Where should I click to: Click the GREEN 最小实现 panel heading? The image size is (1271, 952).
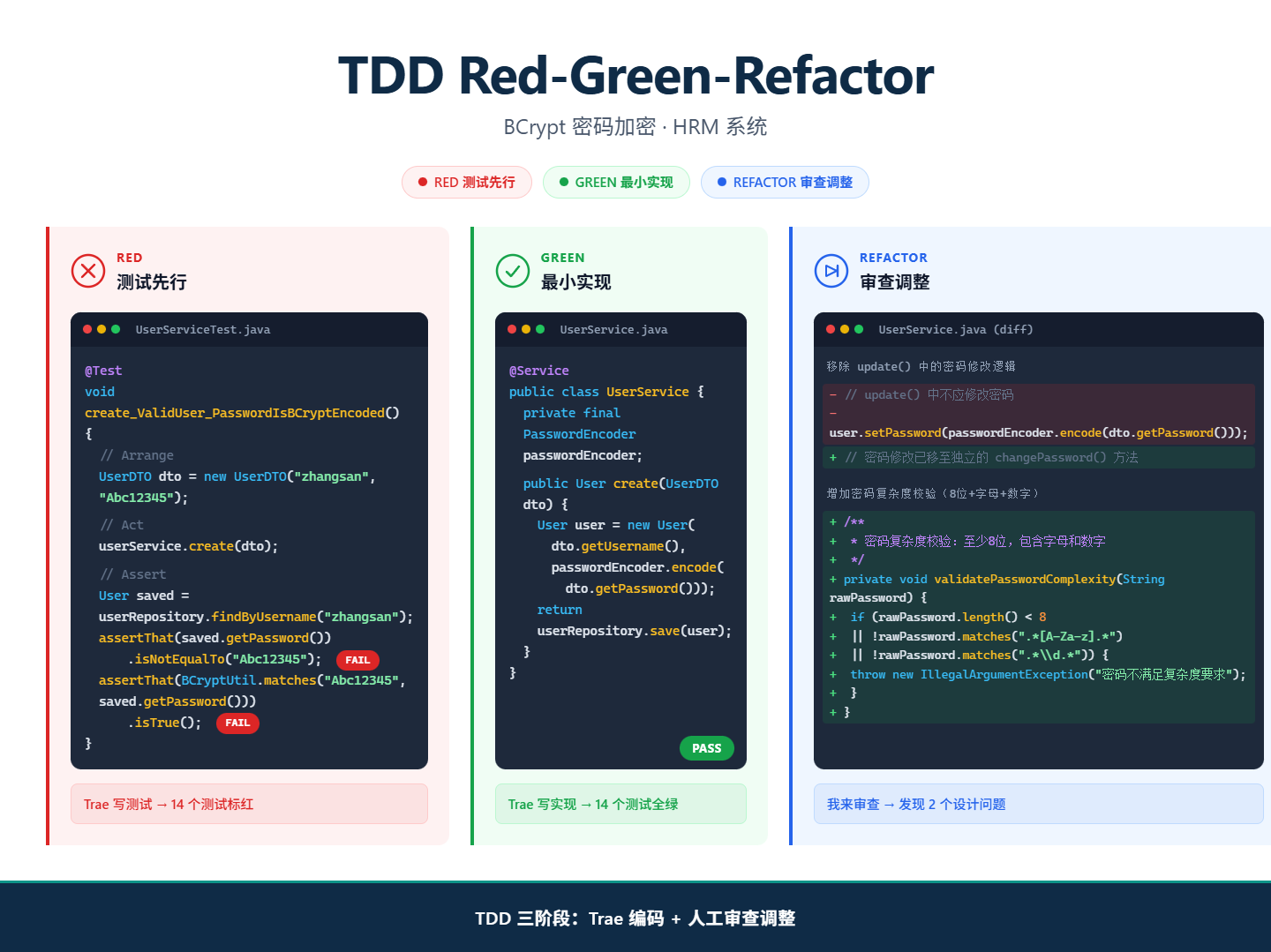575,272
